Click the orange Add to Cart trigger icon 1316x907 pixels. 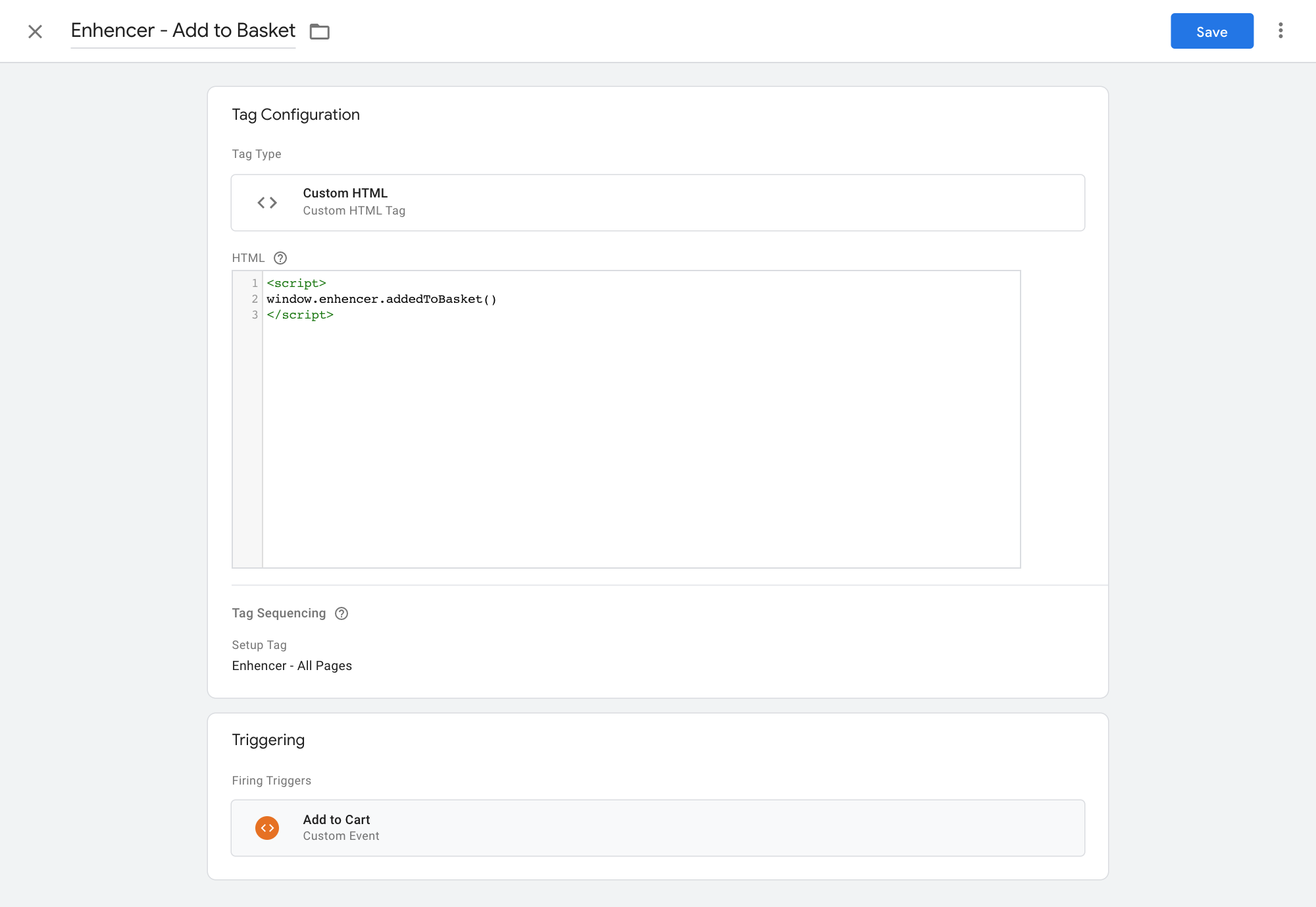(x=267, y=828)
